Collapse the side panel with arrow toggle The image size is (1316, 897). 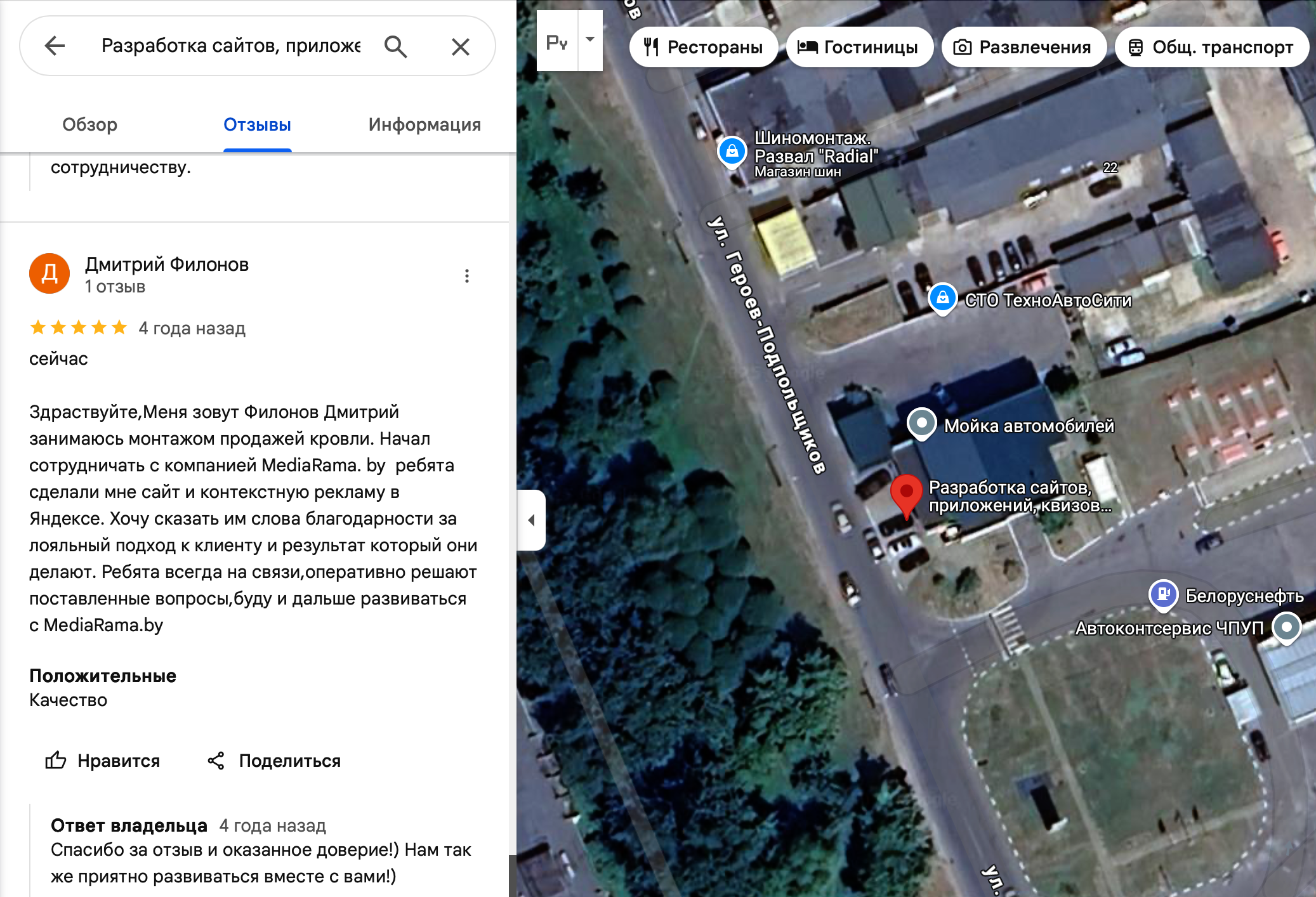coord(532,520)
